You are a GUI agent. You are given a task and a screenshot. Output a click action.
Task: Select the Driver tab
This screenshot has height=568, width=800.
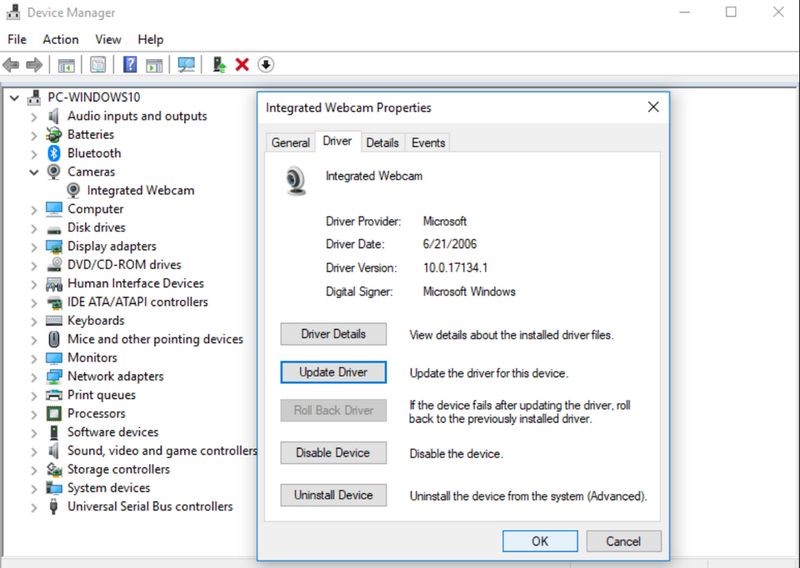(x=337, y=141)
